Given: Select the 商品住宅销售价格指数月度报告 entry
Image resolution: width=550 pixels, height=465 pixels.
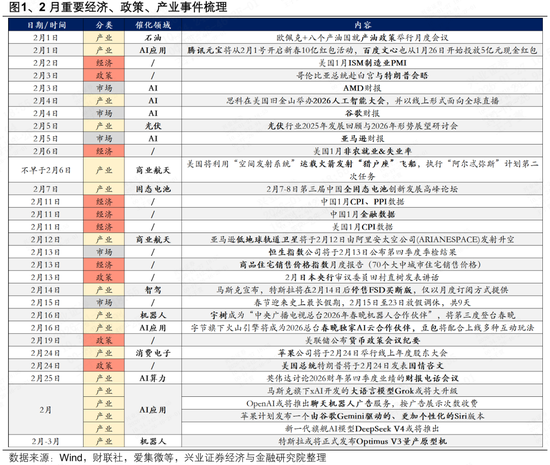Looking at the screenshot, I should point(362,265).
